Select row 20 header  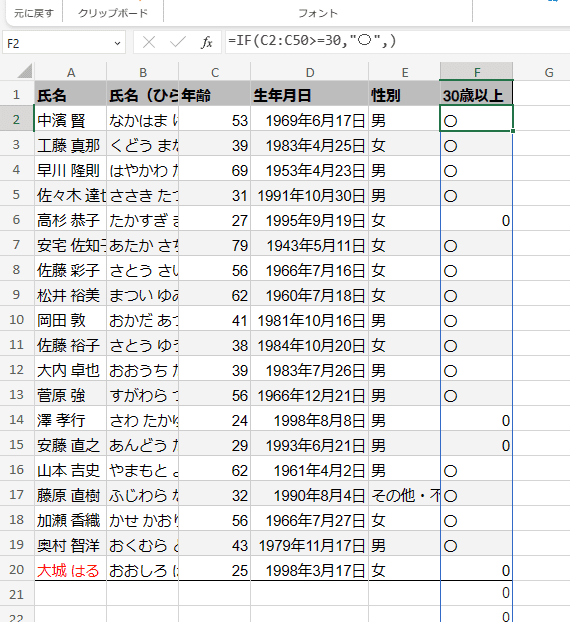click(17, 569)
